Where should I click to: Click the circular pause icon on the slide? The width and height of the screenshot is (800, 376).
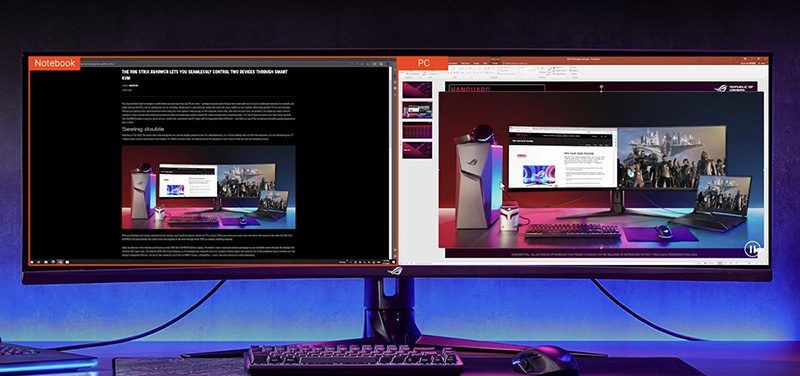point(752,249)
